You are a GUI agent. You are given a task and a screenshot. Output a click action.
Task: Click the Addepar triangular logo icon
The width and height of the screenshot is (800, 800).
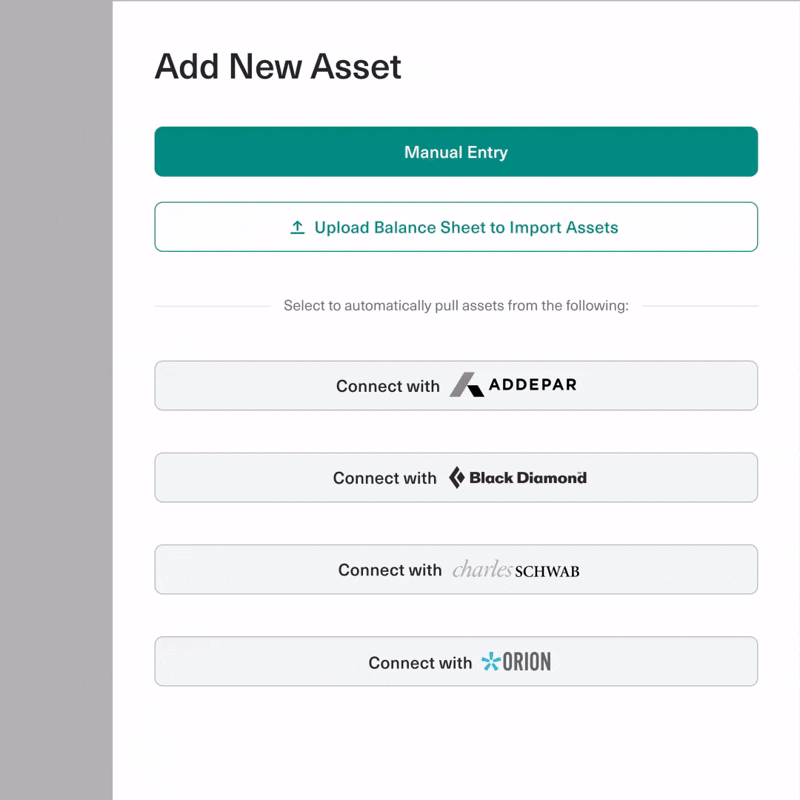(x=466, y=385)
